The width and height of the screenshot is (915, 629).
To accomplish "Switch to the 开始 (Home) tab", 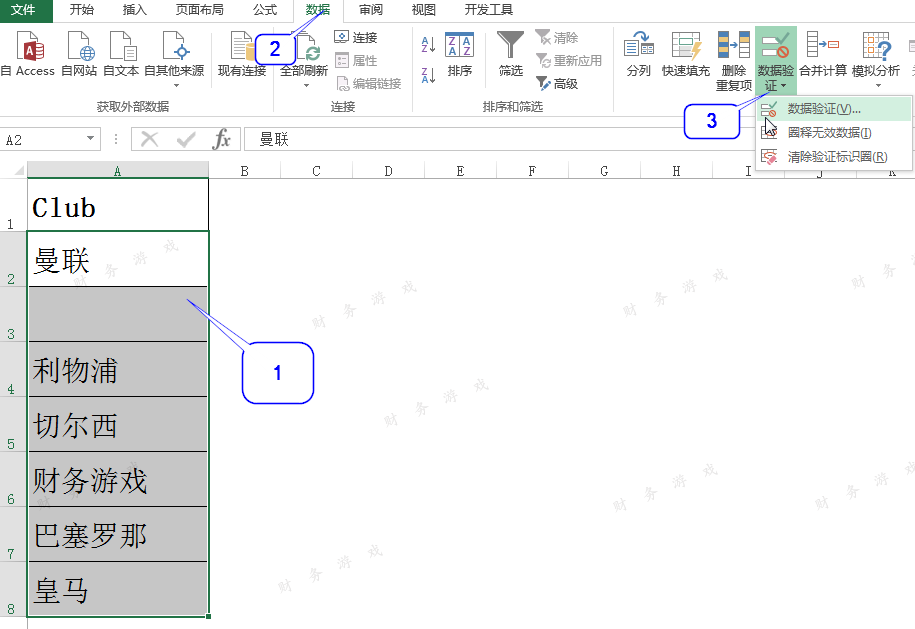I will tap(81, 10).
